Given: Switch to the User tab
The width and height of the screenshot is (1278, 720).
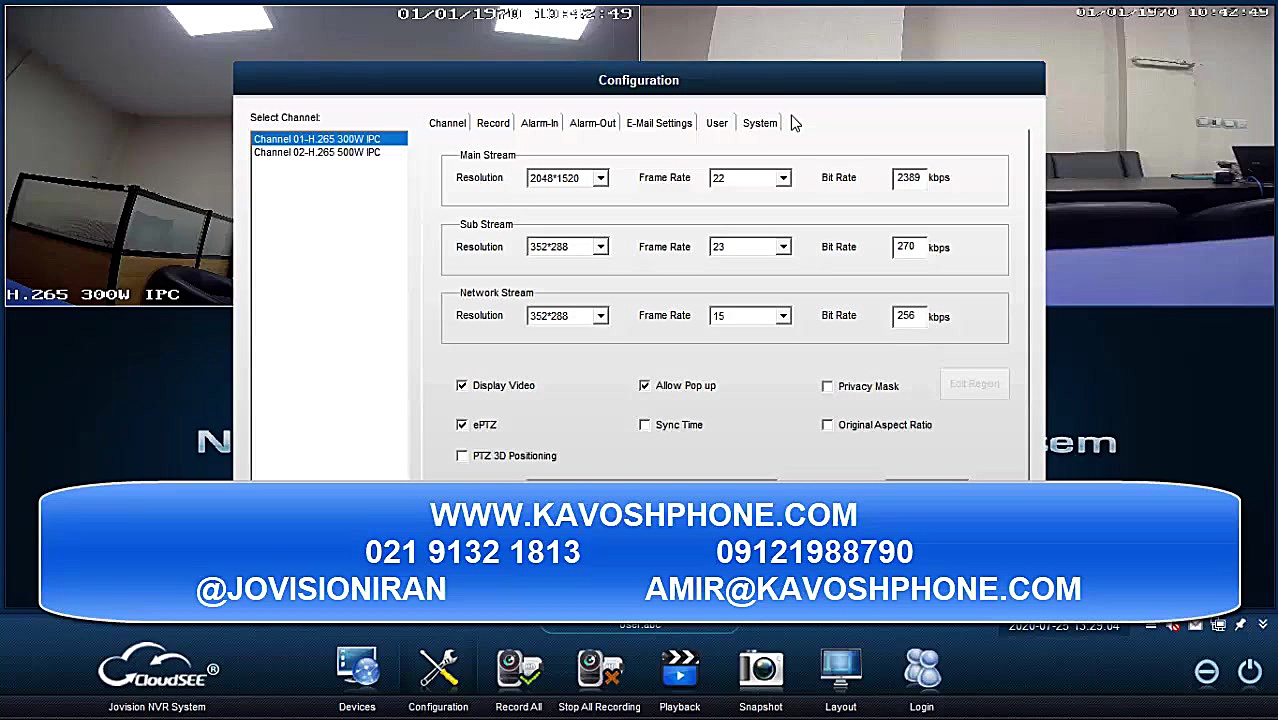Looking at the screenshot, I should click(717, 123).
